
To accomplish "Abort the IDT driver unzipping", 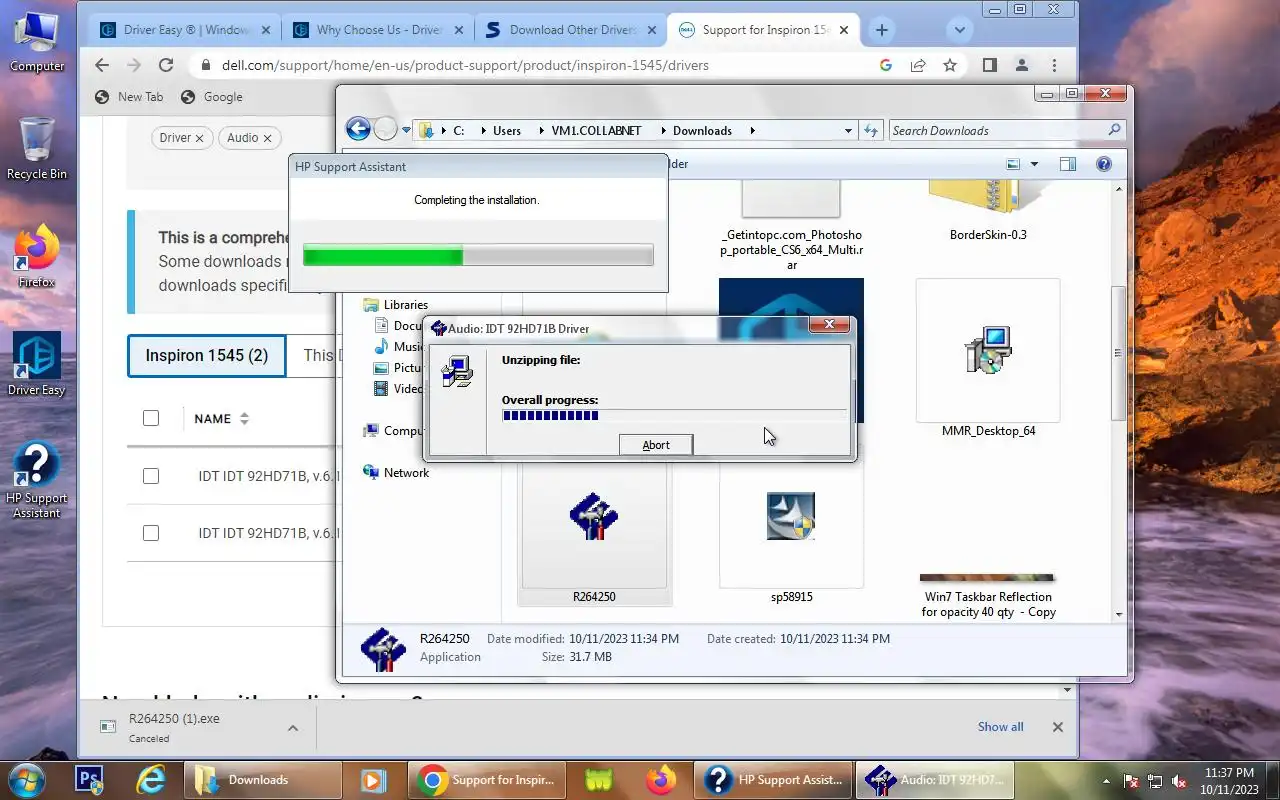I will click(x=655, y=445).
